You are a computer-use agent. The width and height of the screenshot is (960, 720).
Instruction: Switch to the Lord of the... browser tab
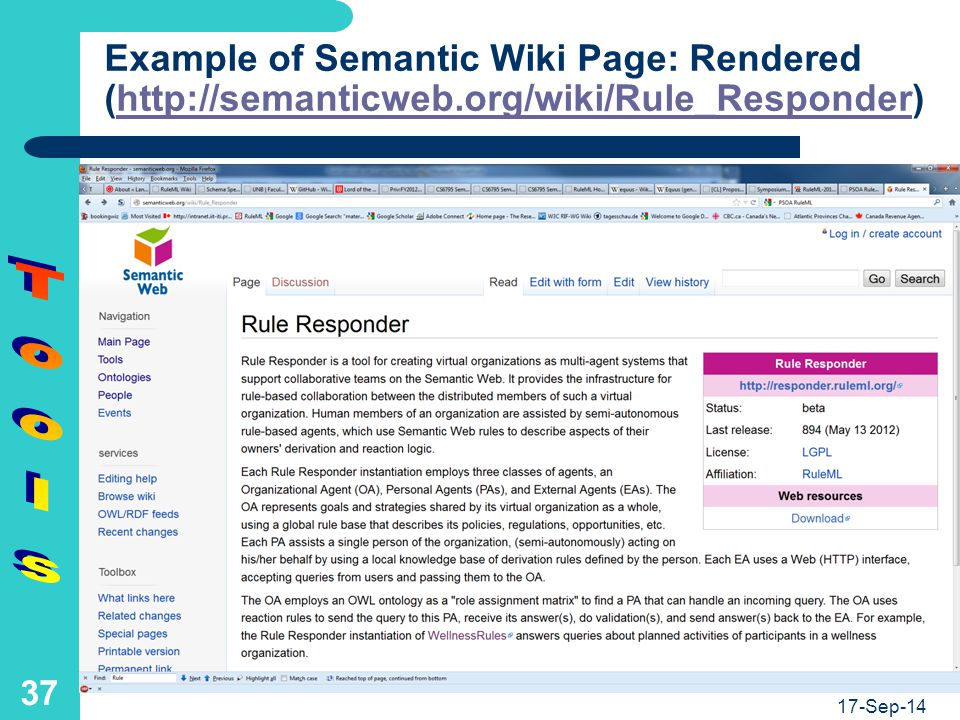point(356,189)
